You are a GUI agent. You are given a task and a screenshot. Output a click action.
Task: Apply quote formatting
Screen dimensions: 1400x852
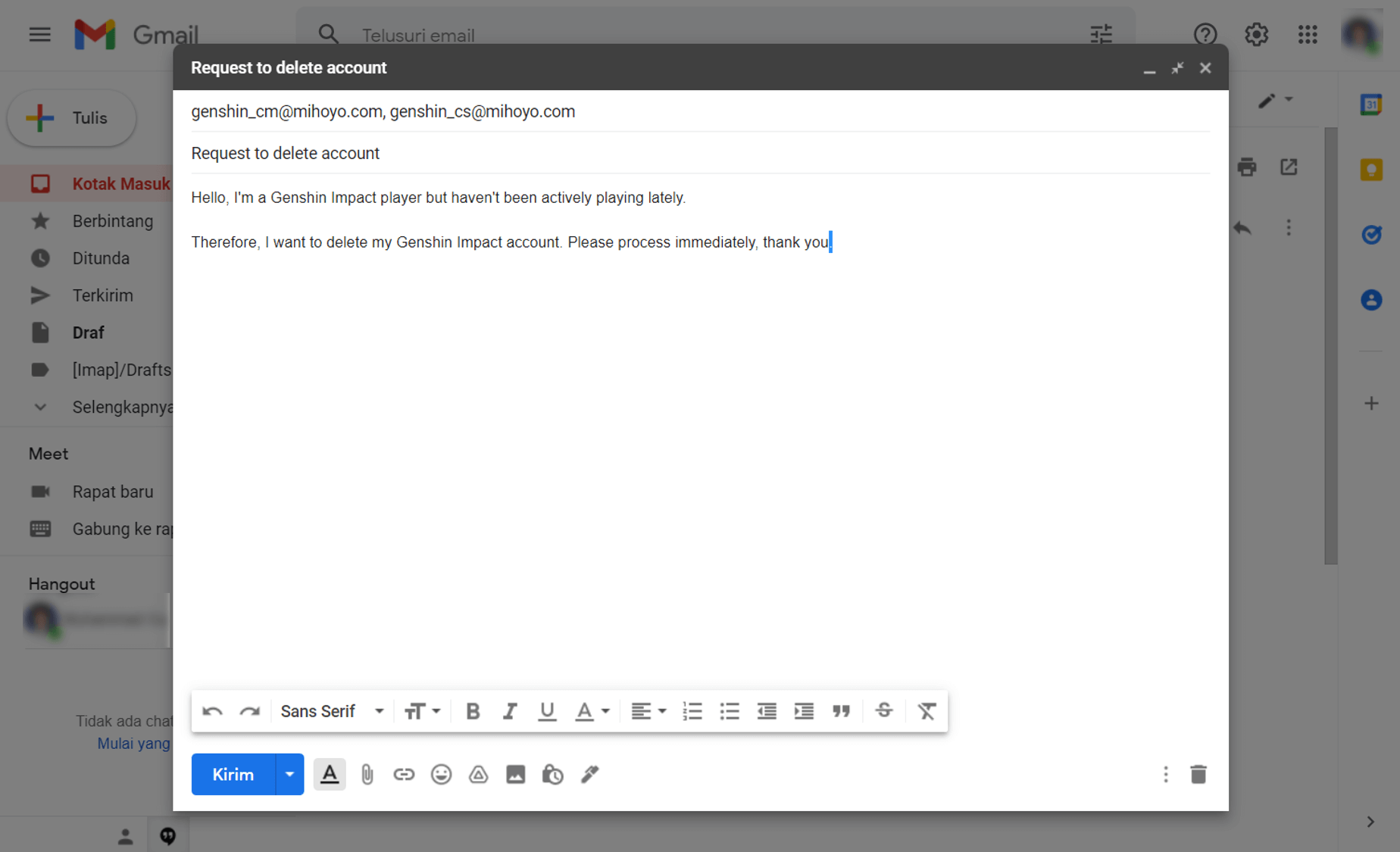(841, 711)
